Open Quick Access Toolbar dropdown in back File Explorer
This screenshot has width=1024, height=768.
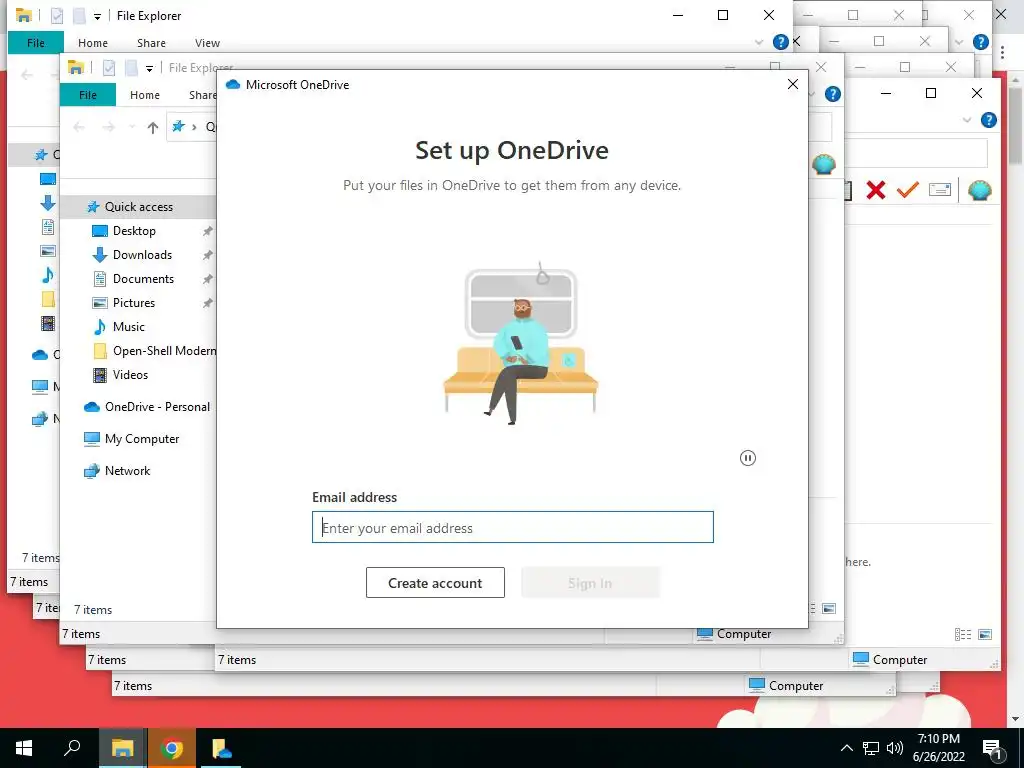(x=97, y=16)
